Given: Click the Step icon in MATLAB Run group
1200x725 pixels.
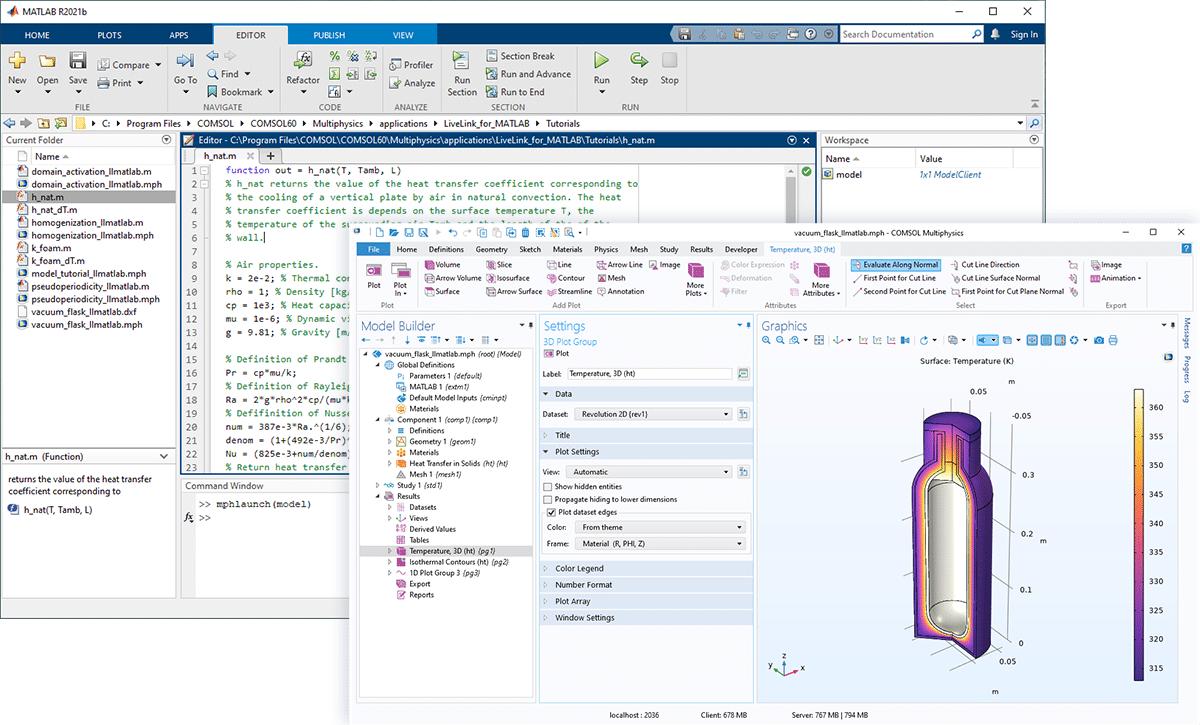Looking at the screenshot, I should [638, 60].
